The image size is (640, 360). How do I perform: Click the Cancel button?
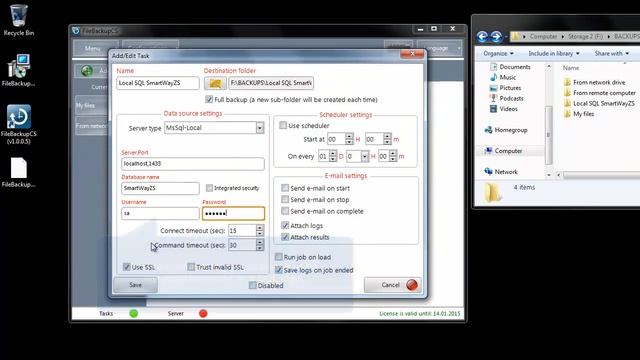[392, 285]
